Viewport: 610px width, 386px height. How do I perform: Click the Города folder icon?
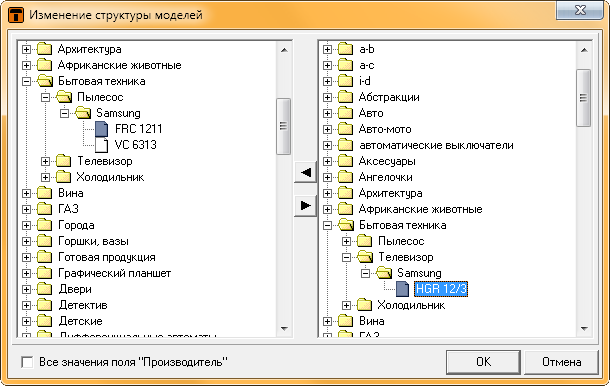point(44,225)
